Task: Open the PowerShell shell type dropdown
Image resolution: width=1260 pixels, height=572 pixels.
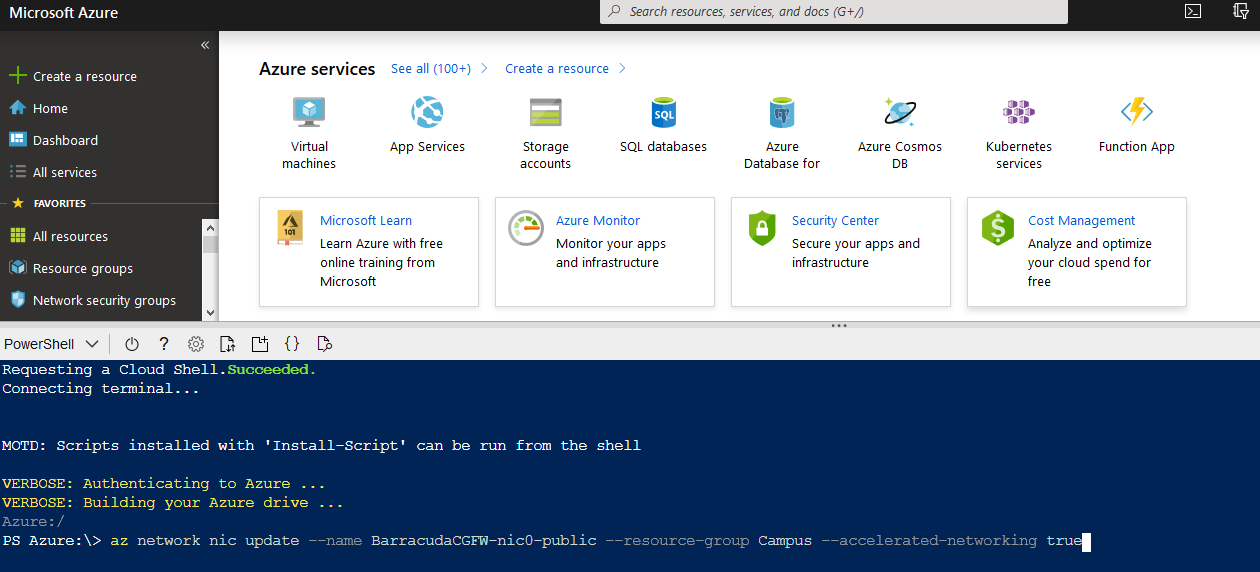Action: tap(52, 344)
